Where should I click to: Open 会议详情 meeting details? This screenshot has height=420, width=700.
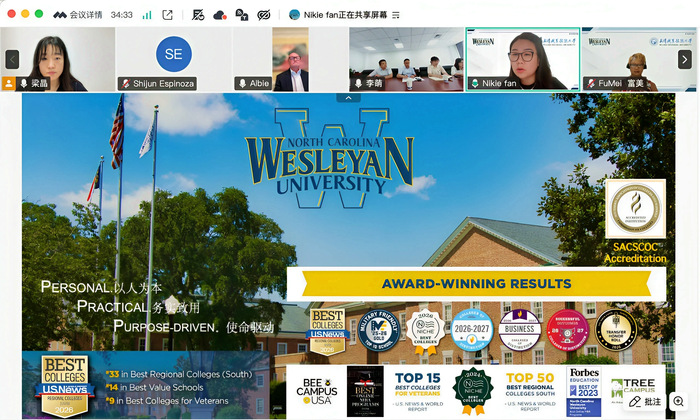pos(78,15)
